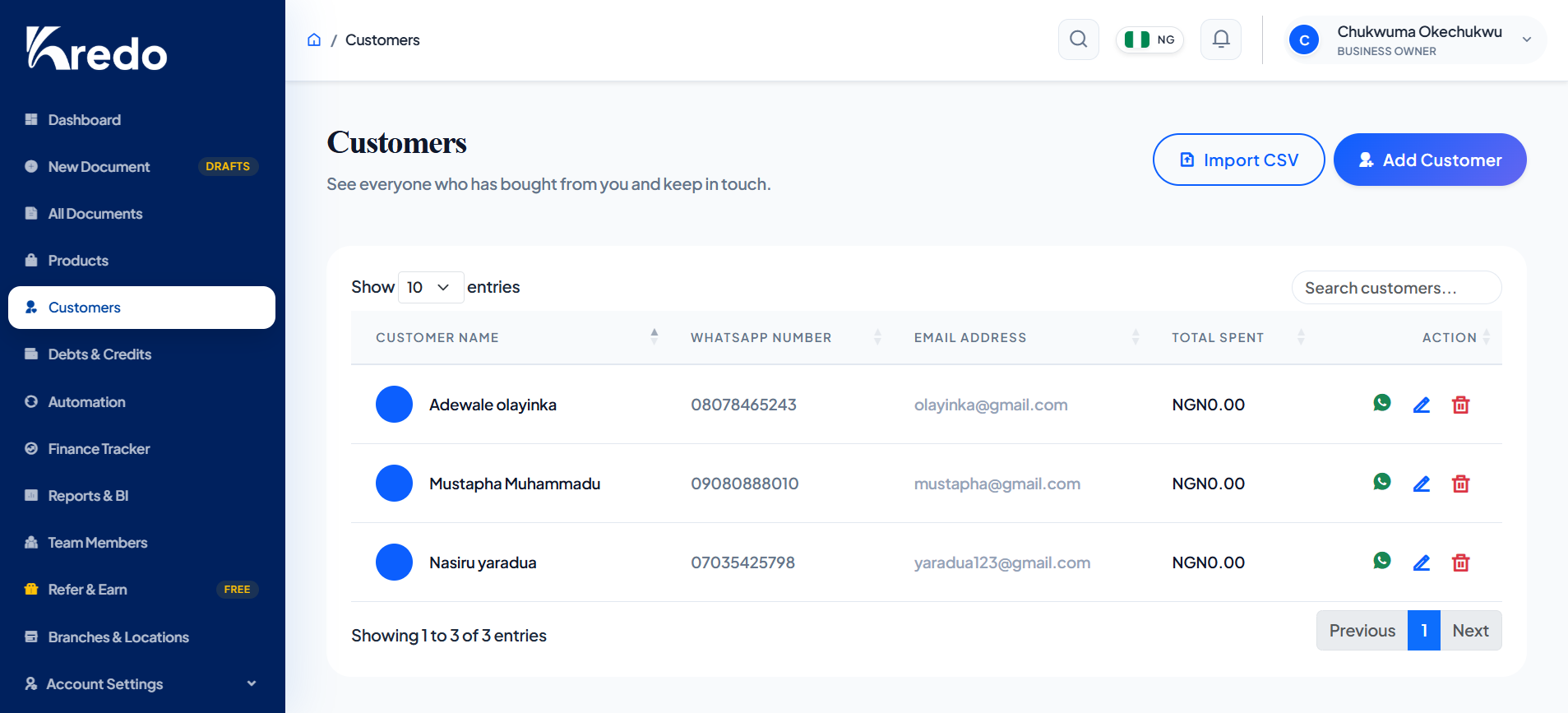Open the Products page
Image resolution: width=1568 pixels, height=713 pixels.
(141, 261)
